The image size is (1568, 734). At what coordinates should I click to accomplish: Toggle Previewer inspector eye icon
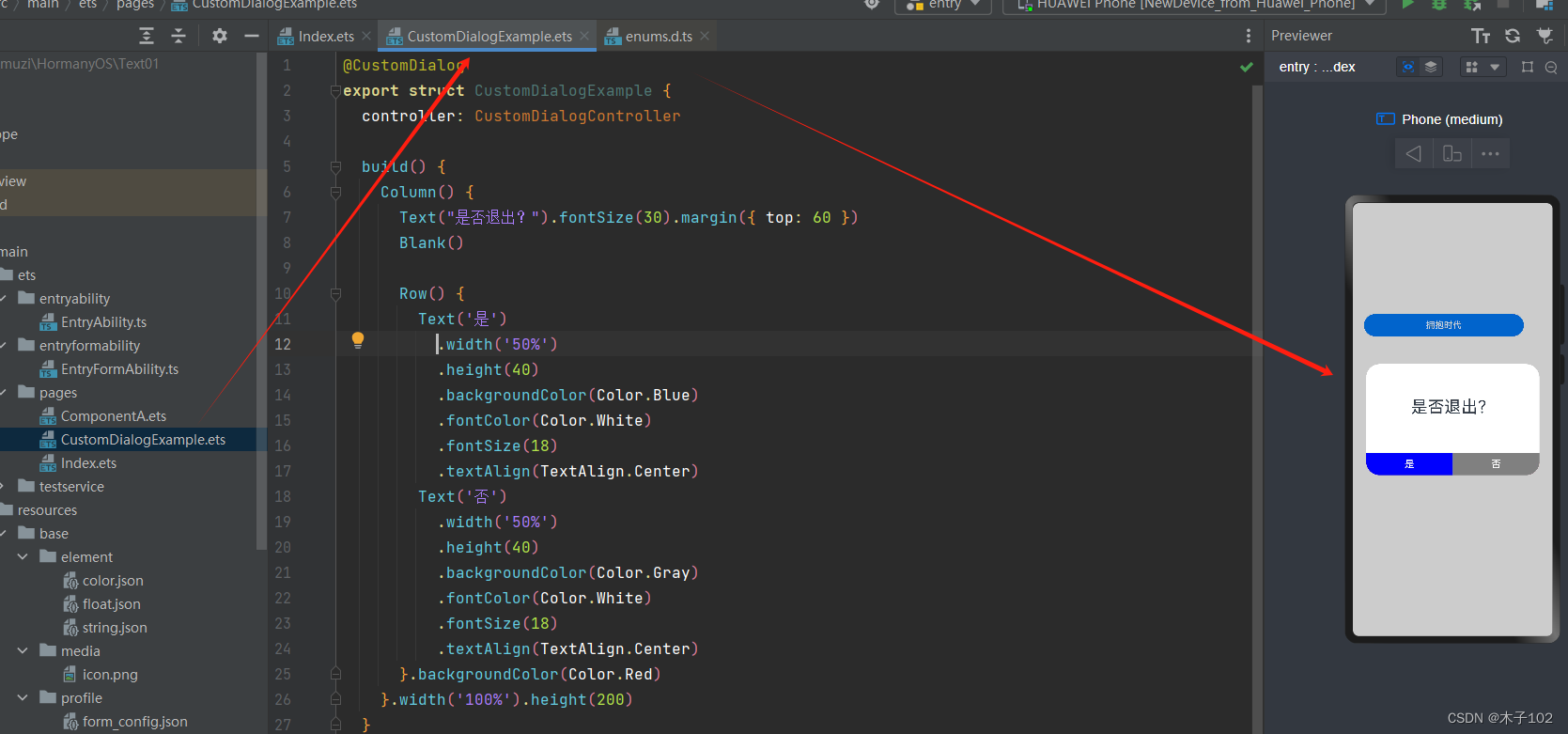(x=1407, y=67)
